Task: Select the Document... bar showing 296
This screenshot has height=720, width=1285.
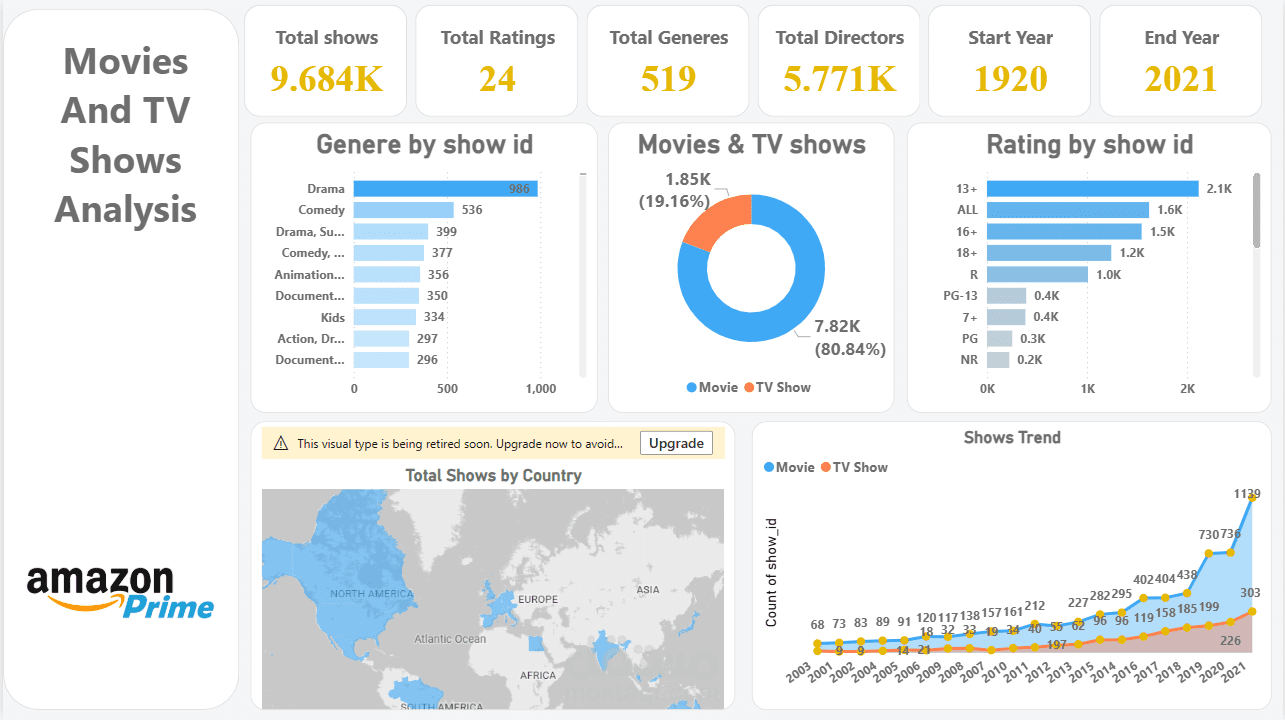Action: (x=382, y=360)
